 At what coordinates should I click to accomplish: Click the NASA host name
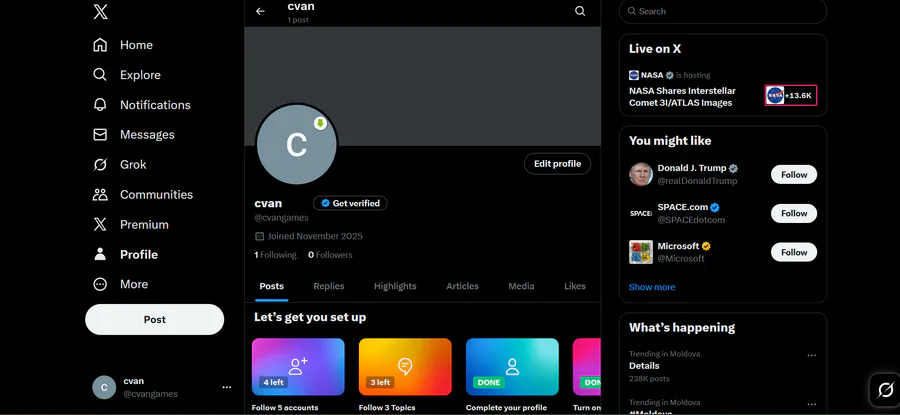[x=652, y=75]
